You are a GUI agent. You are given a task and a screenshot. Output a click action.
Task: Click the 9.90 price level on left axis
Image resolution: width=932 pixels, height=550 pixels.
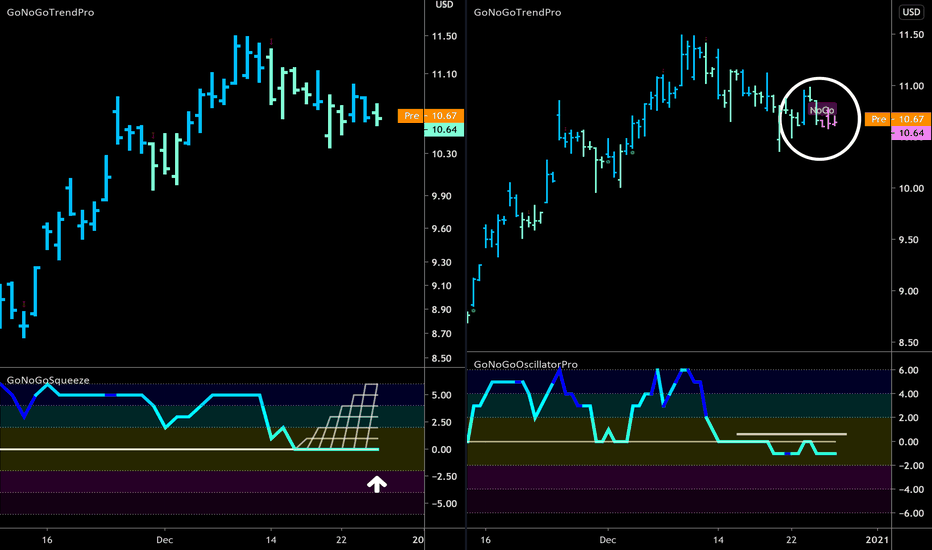(444, 196)
